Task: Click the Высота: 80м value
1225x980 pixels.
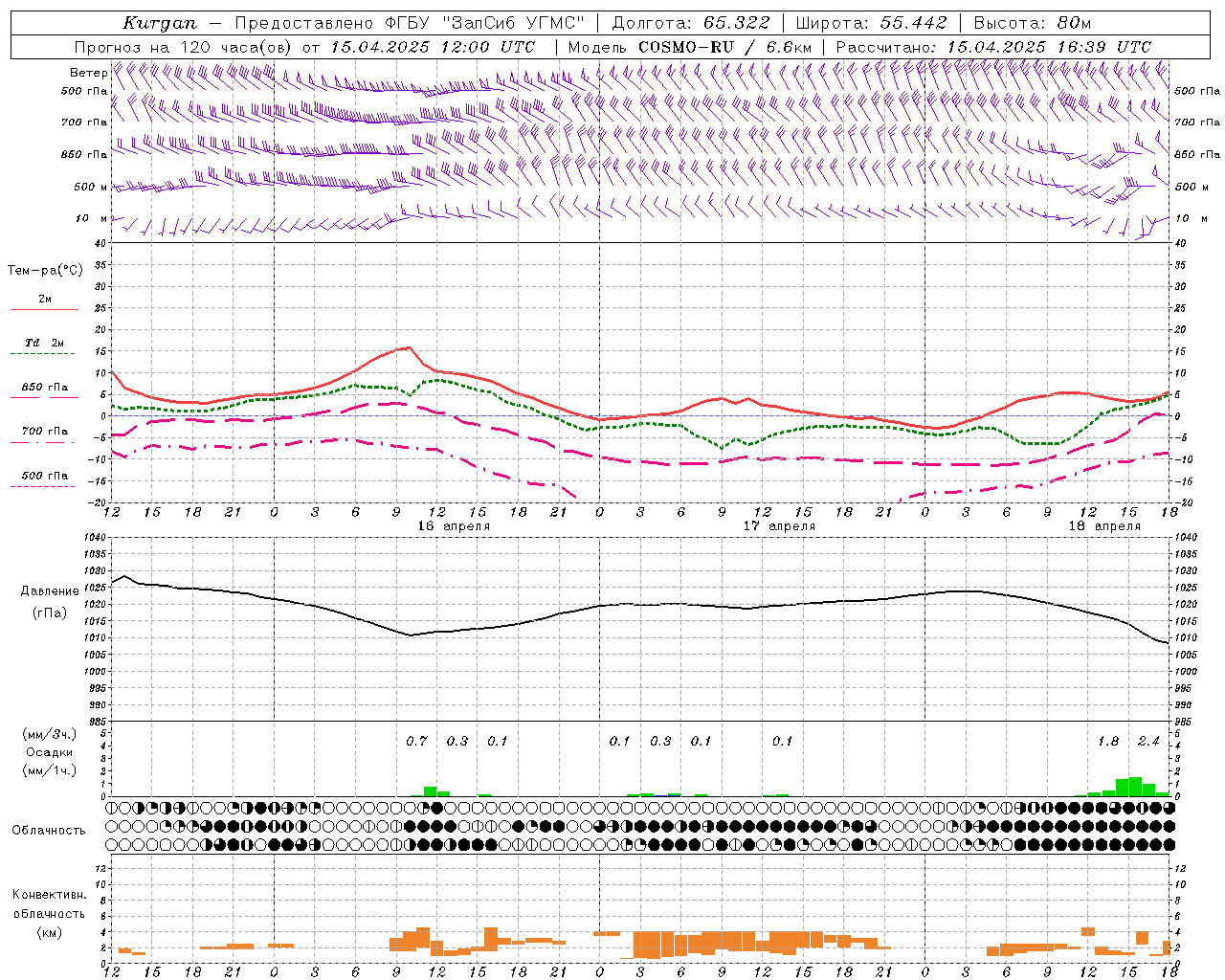Action: click(x=1032, y=23)
